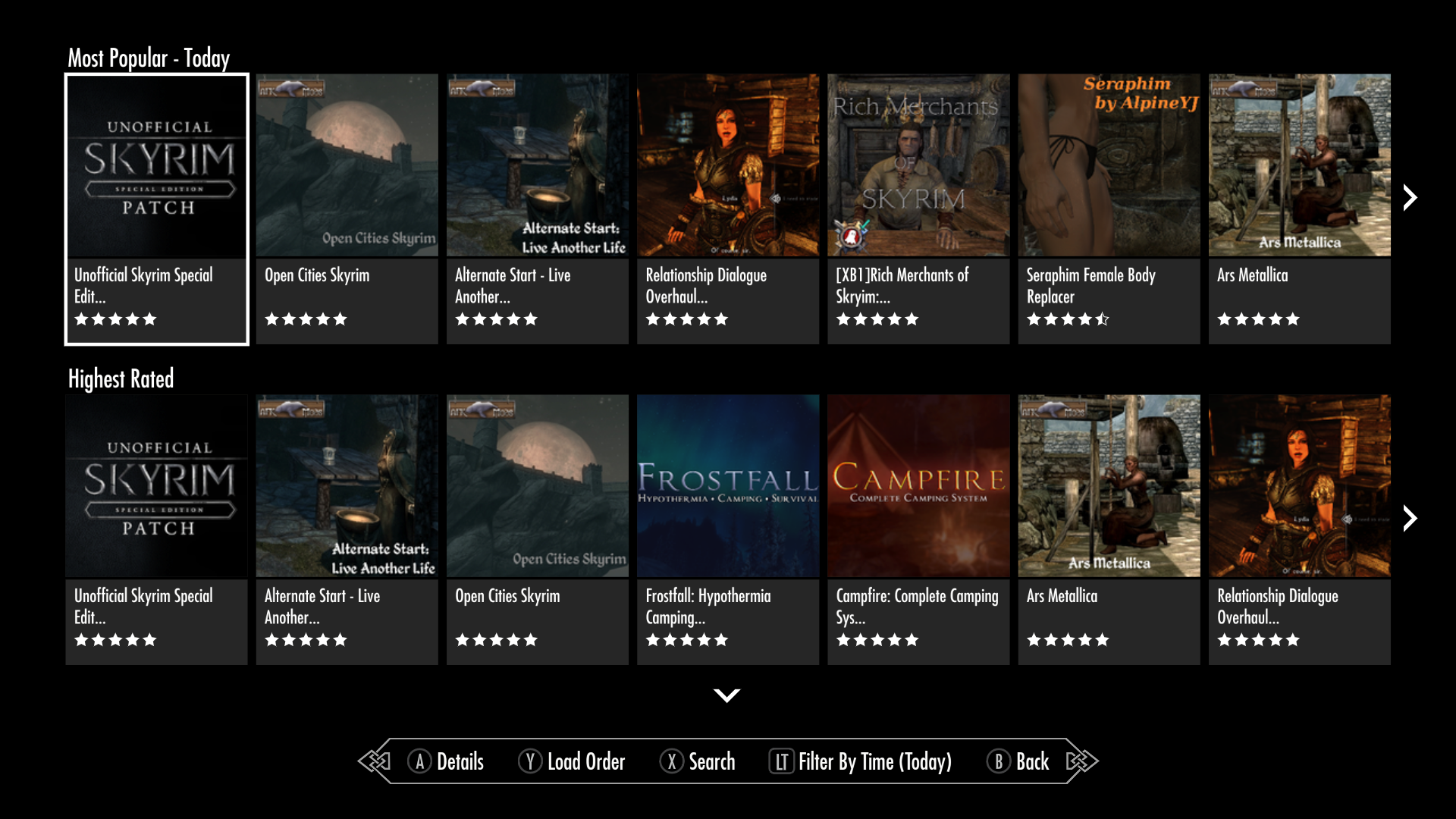Open Frostfall Hypothermia Camping thumbnail

(x=728, y=486)
